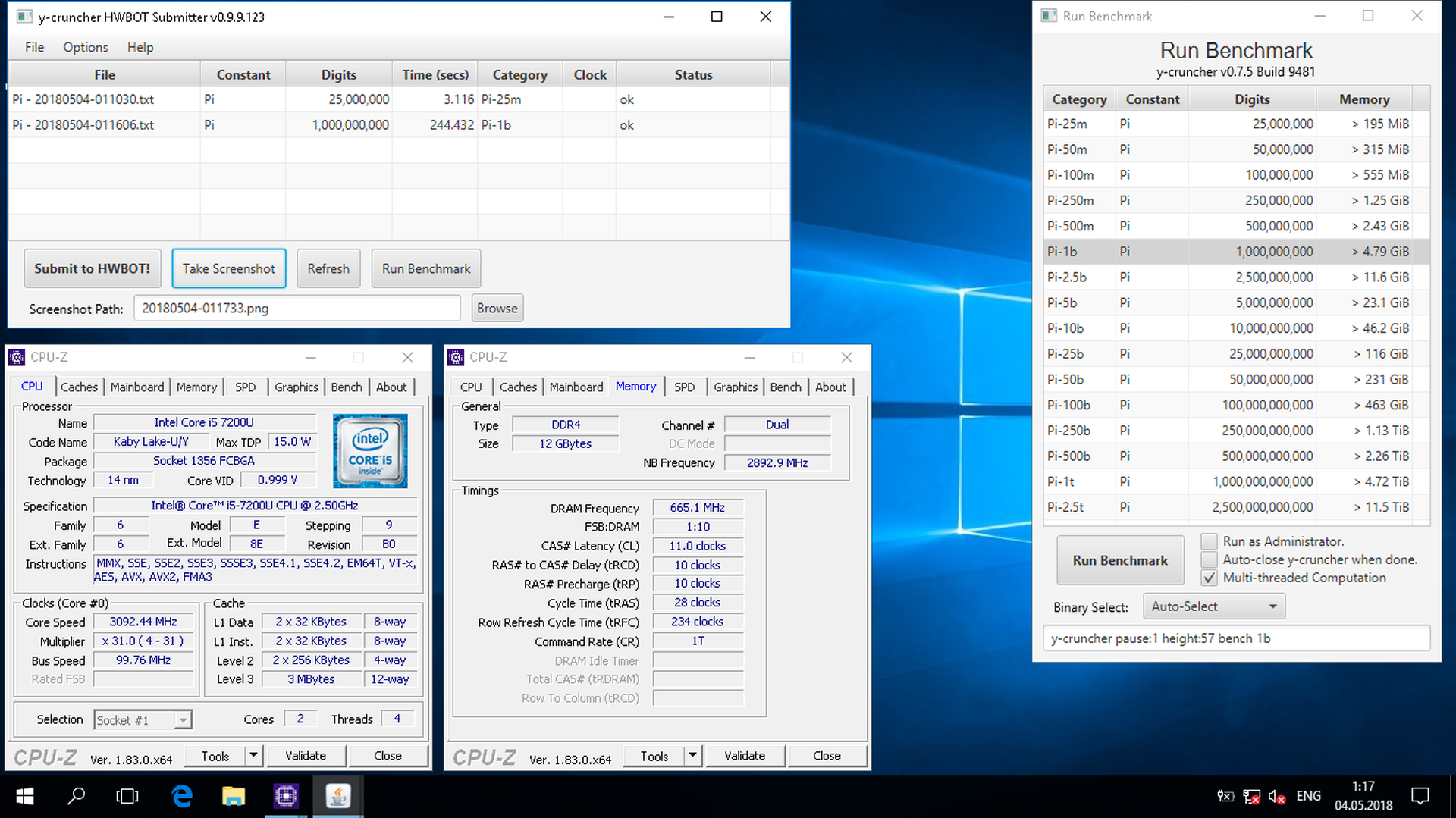Open Mainboard tab in left CPU-Z
This screenshot has width=1456, height=818.
point(137,387)
